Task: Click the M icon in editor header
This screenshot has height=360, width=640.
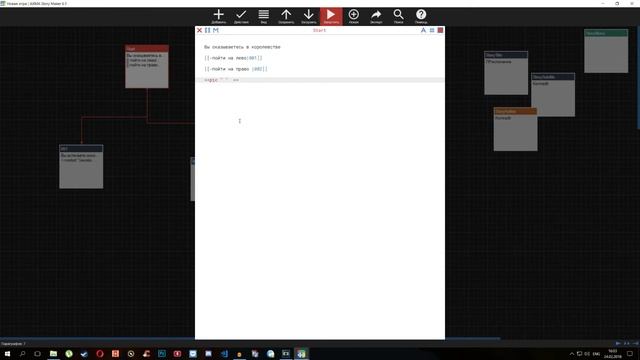Action: [216, 30]
